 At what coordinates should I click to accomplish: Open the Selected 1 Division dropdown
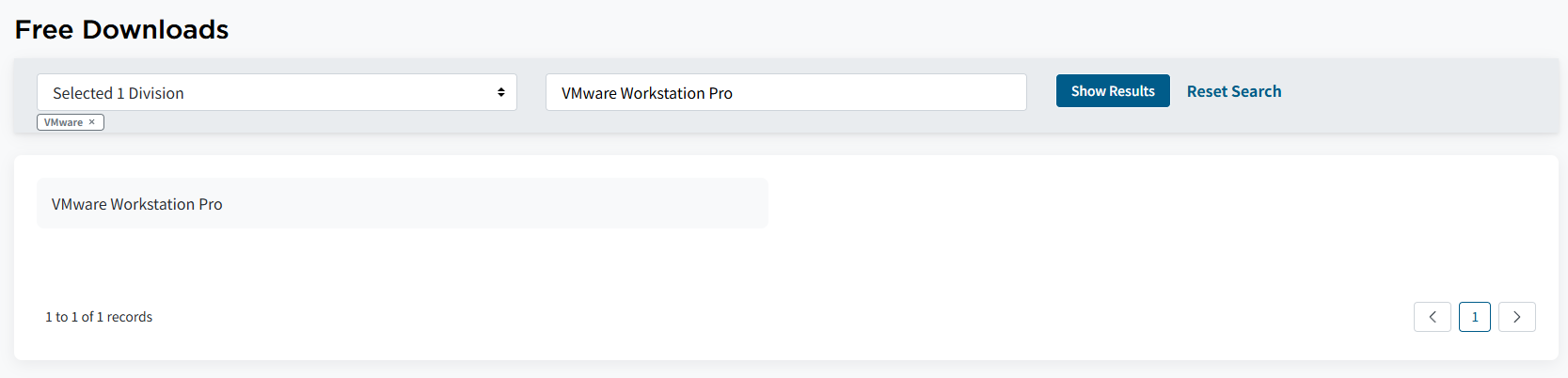(x=277, y=92)
